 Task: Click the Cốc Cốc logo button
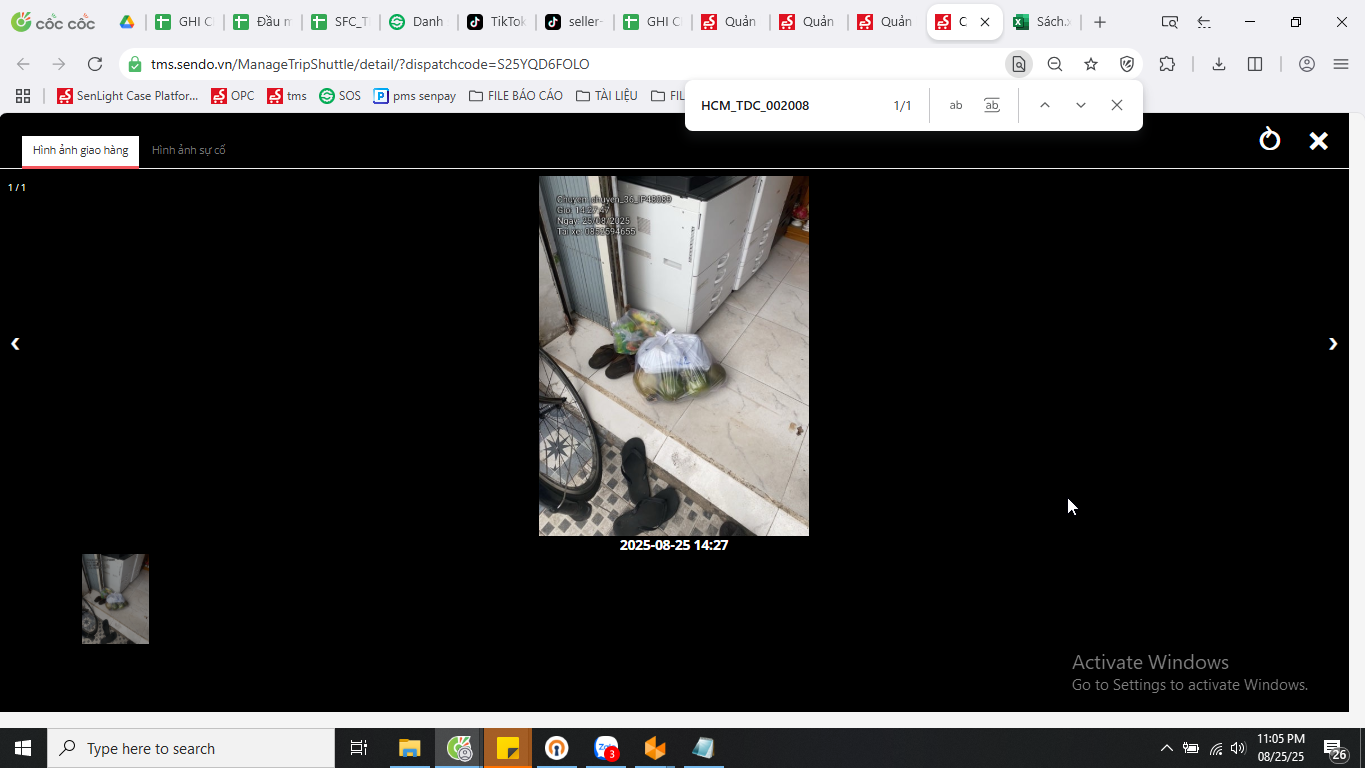tap(53, 22)
